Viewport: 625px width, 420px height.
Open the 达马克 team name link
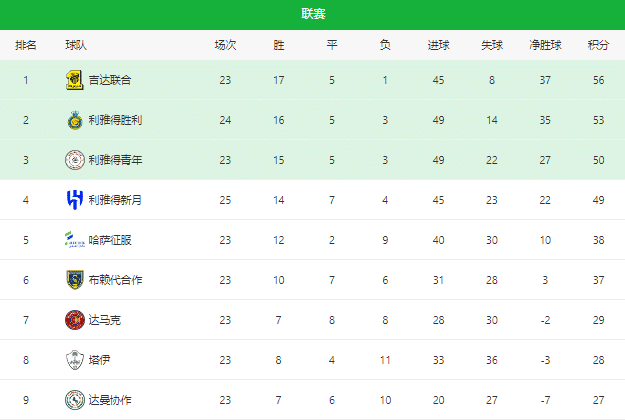104,320
